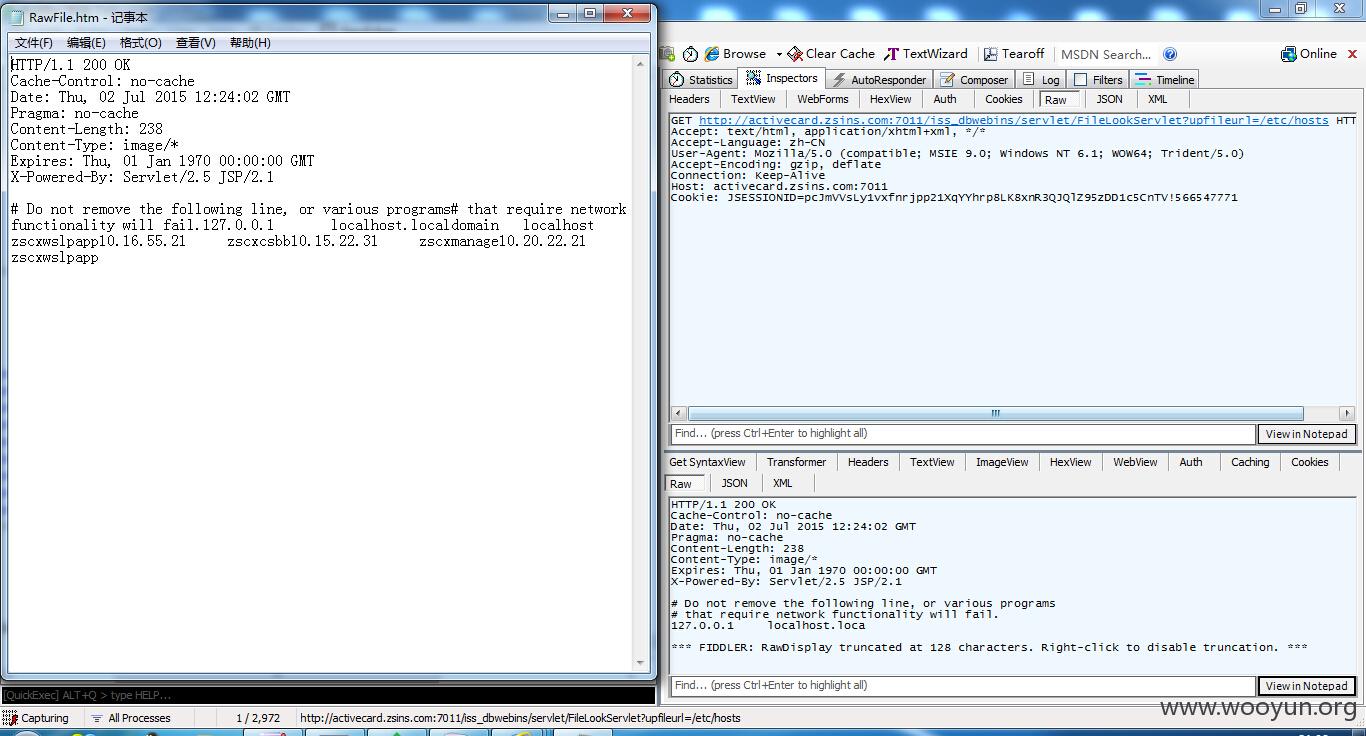Select request Headers inspector tab
Screen dimensions: 1366x736
[689, 99]
